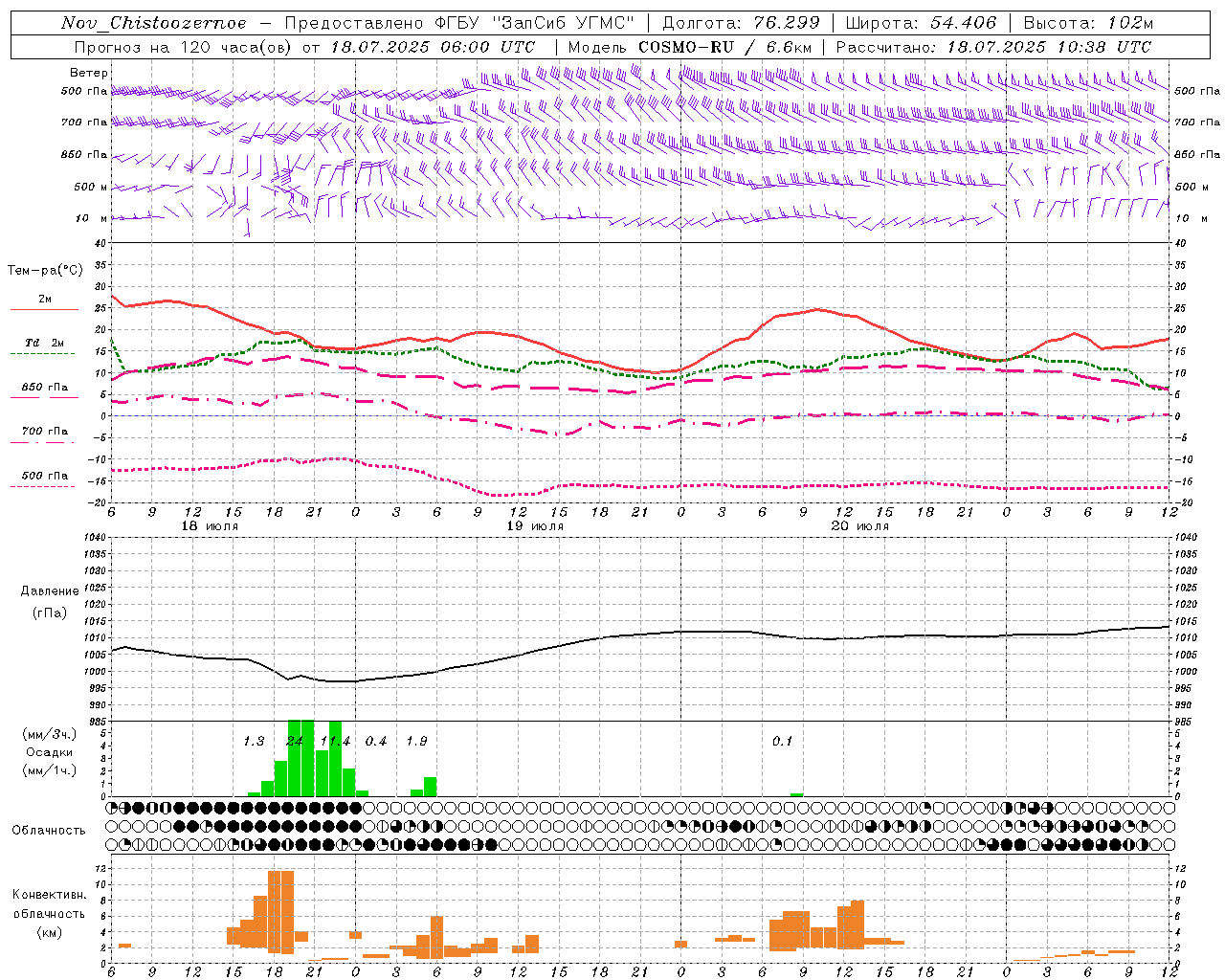The image size is (1225, 980).
Task: Click the 'Тем-ра(°C)' temperature panel label
Action: click(x=45, y=271)
